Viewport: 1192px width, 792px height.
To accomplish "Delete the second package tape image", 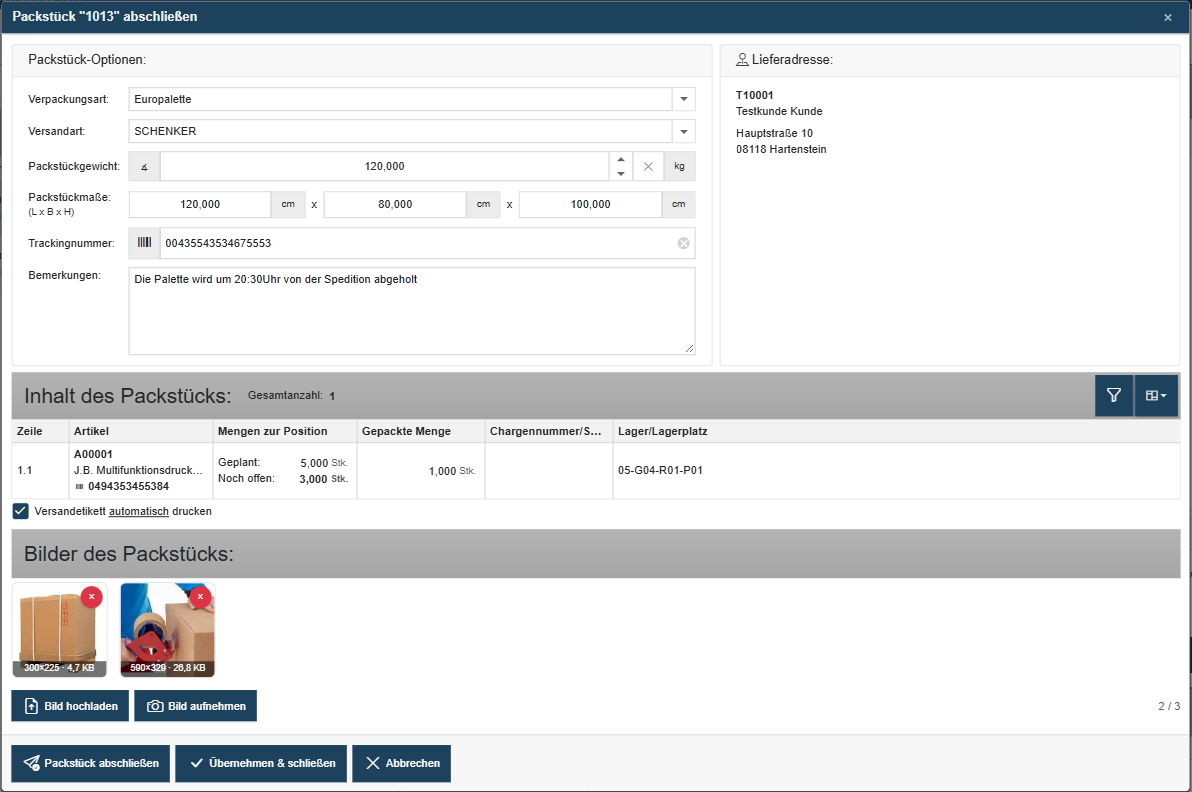I will [x=200, y=597].
